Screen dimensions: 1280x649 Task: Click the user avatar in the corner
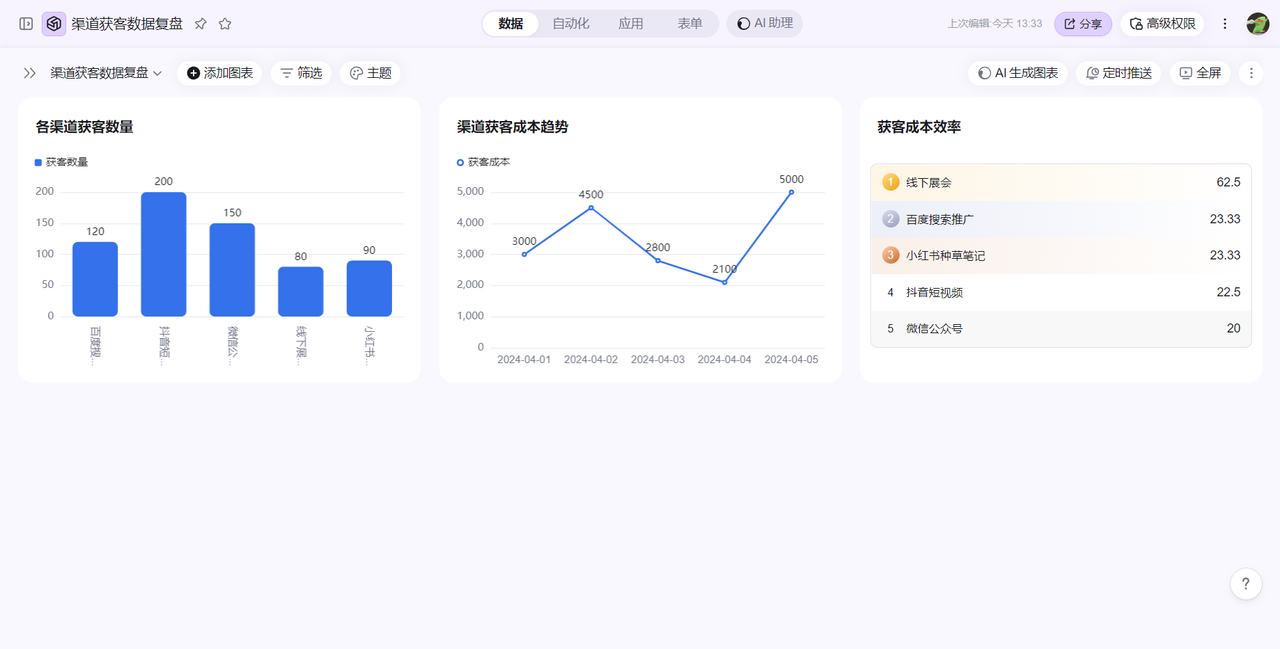[1257, 23]
